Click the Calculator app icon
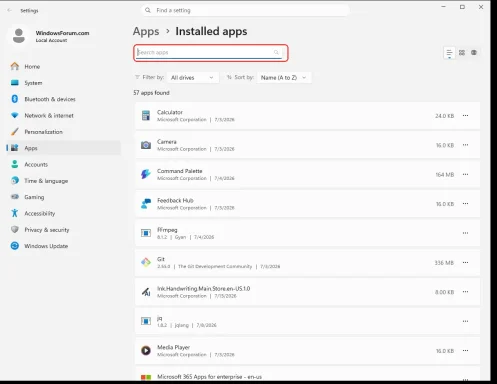 coord(146,115)
